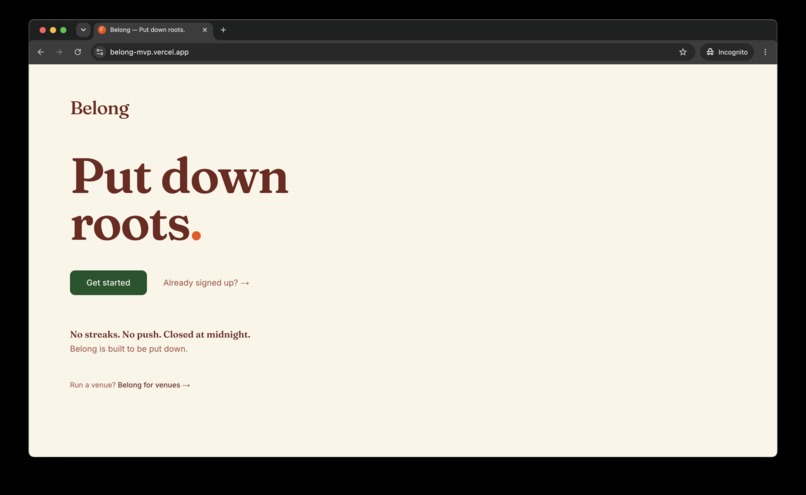Open site information icon in address bar

[100, 52]
